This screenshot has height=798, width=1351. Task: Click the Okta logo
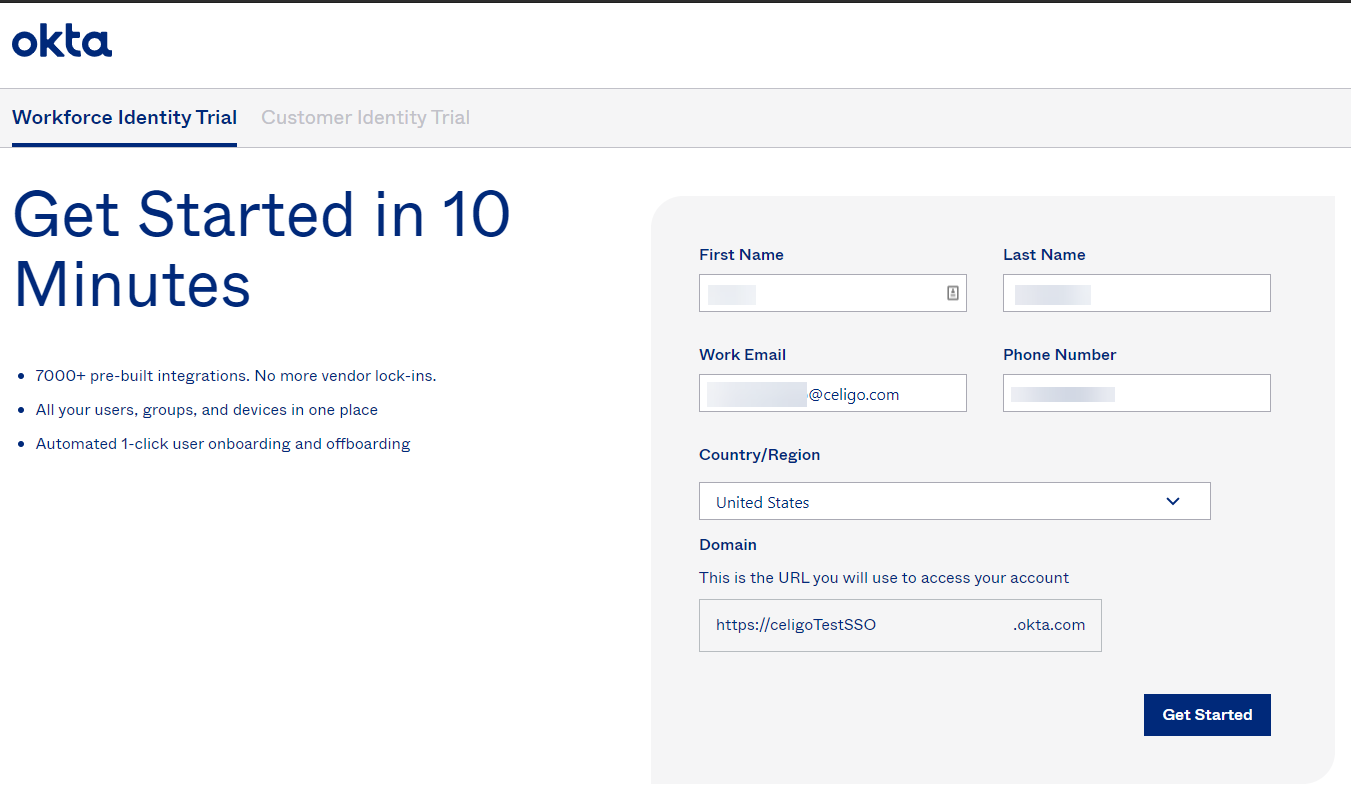click(62, 42)
